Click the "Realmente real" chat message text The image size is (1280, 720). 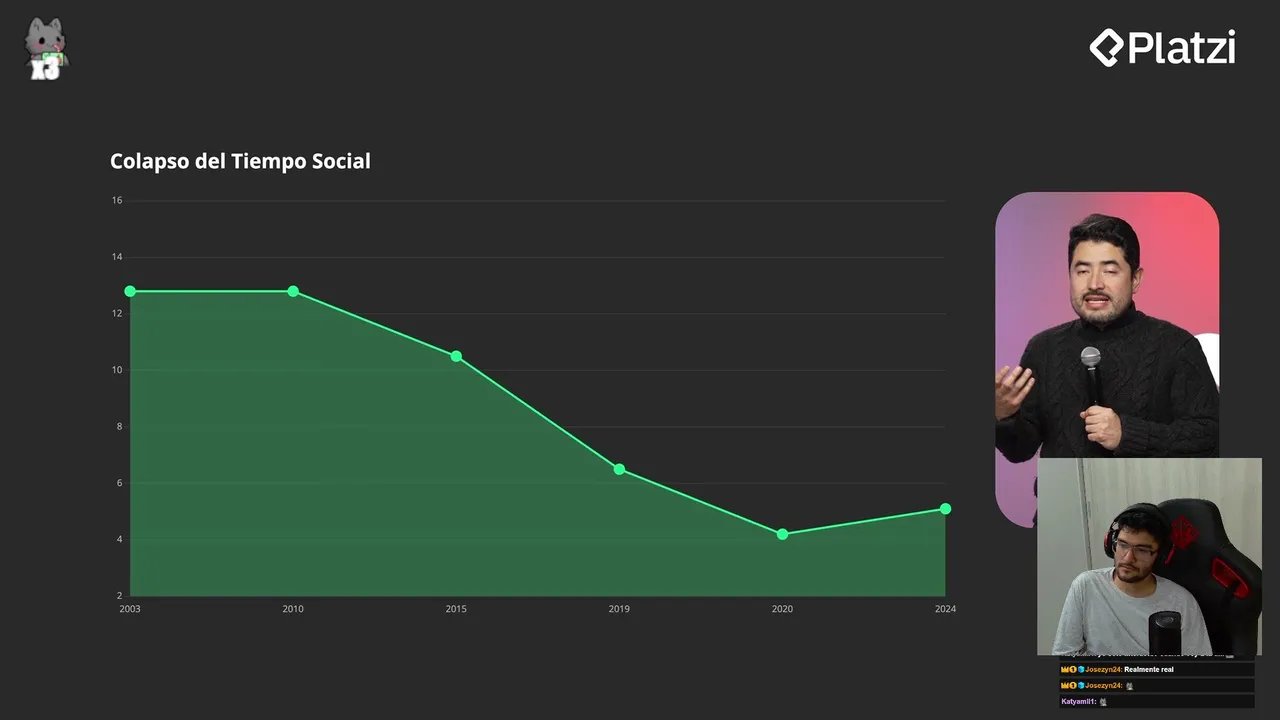pos(1148,670)
